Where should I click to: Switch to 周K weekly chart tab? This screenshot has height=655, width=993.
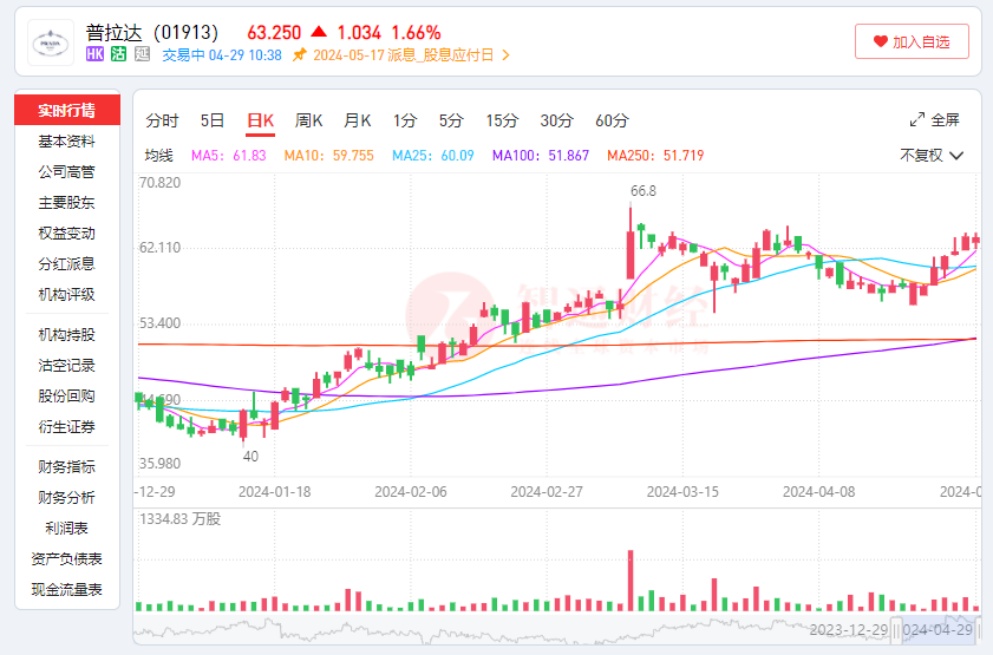[x=309, y=121]
